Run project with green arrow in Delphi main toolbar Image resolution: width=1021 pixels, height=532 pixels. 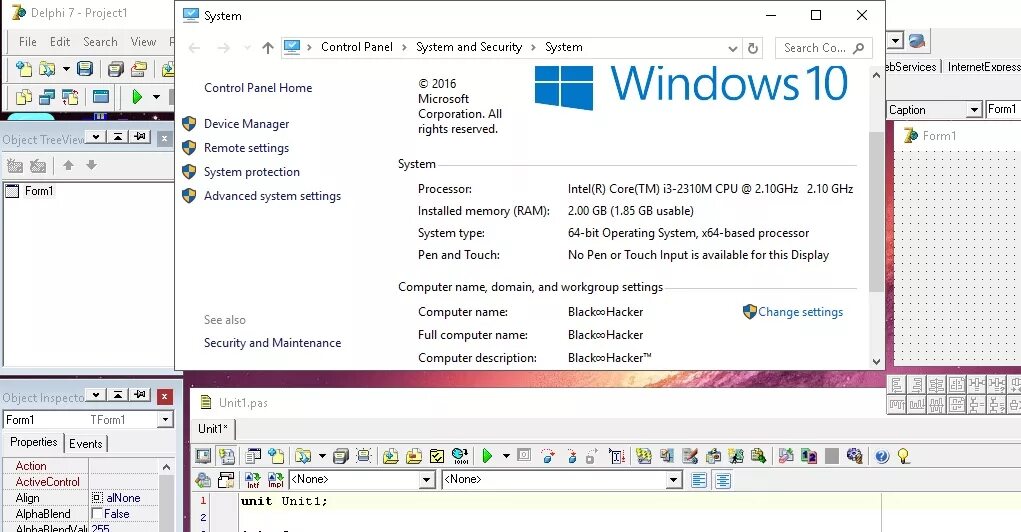137,98
